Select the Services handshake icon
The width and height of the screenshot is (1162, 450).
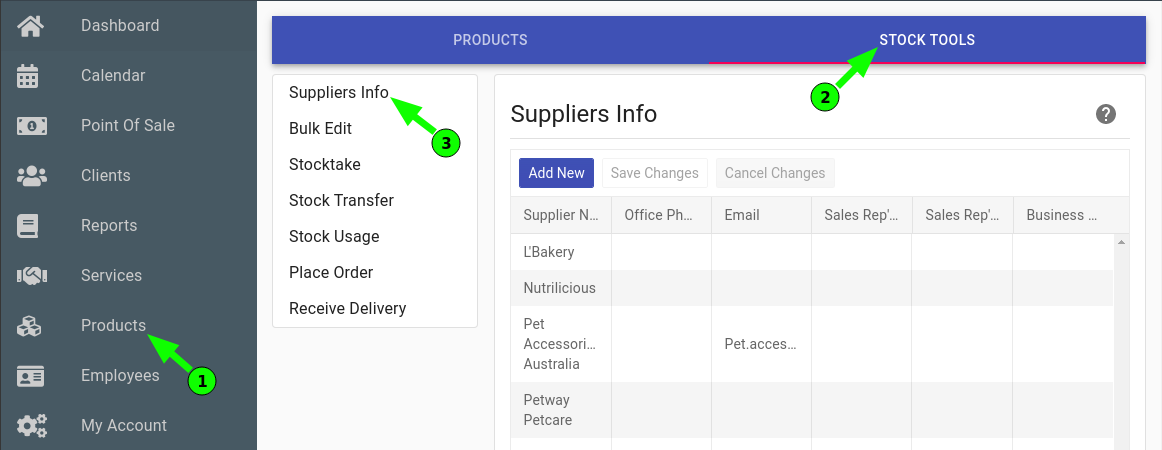[x=31, y=276]
